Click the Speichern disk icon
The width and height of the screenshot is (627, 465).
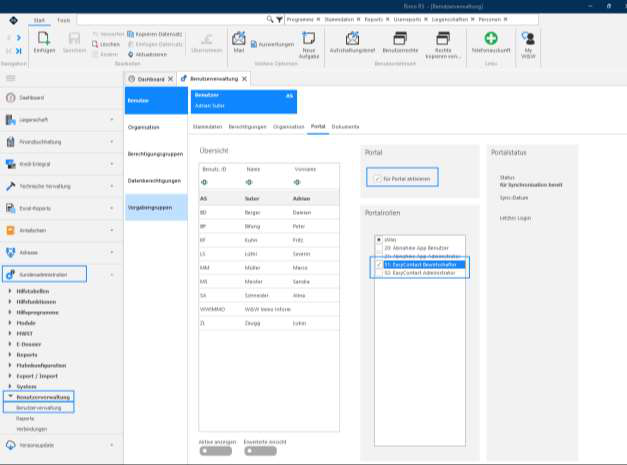pyautogui.click(x=74, y=39)
